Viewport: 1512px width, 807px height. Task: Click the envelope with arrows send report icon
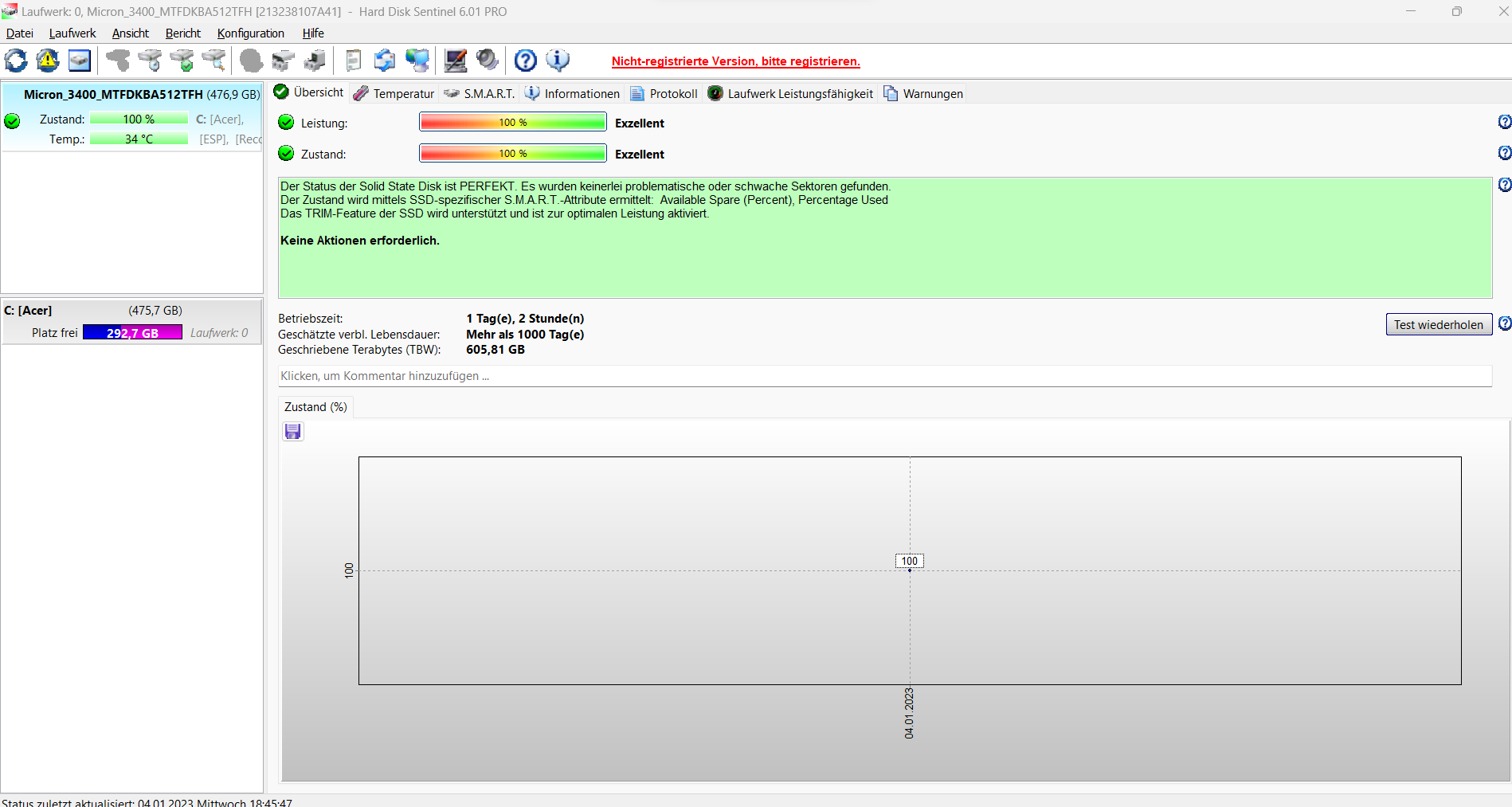click(385, 61)
